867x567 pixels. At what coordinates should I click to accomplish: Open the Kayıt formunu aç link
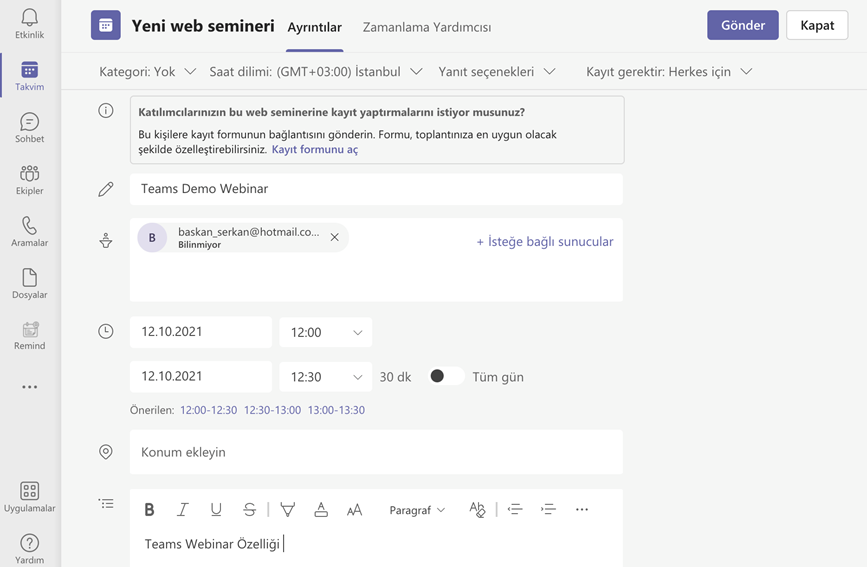point(315,149)
